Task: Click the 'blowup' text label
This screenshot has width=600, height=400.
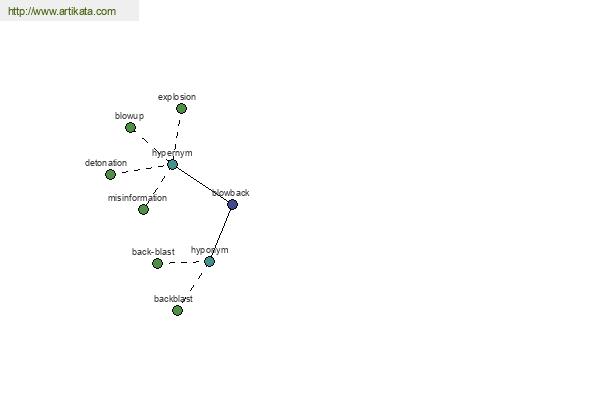Action: click(x=129, y=116)
